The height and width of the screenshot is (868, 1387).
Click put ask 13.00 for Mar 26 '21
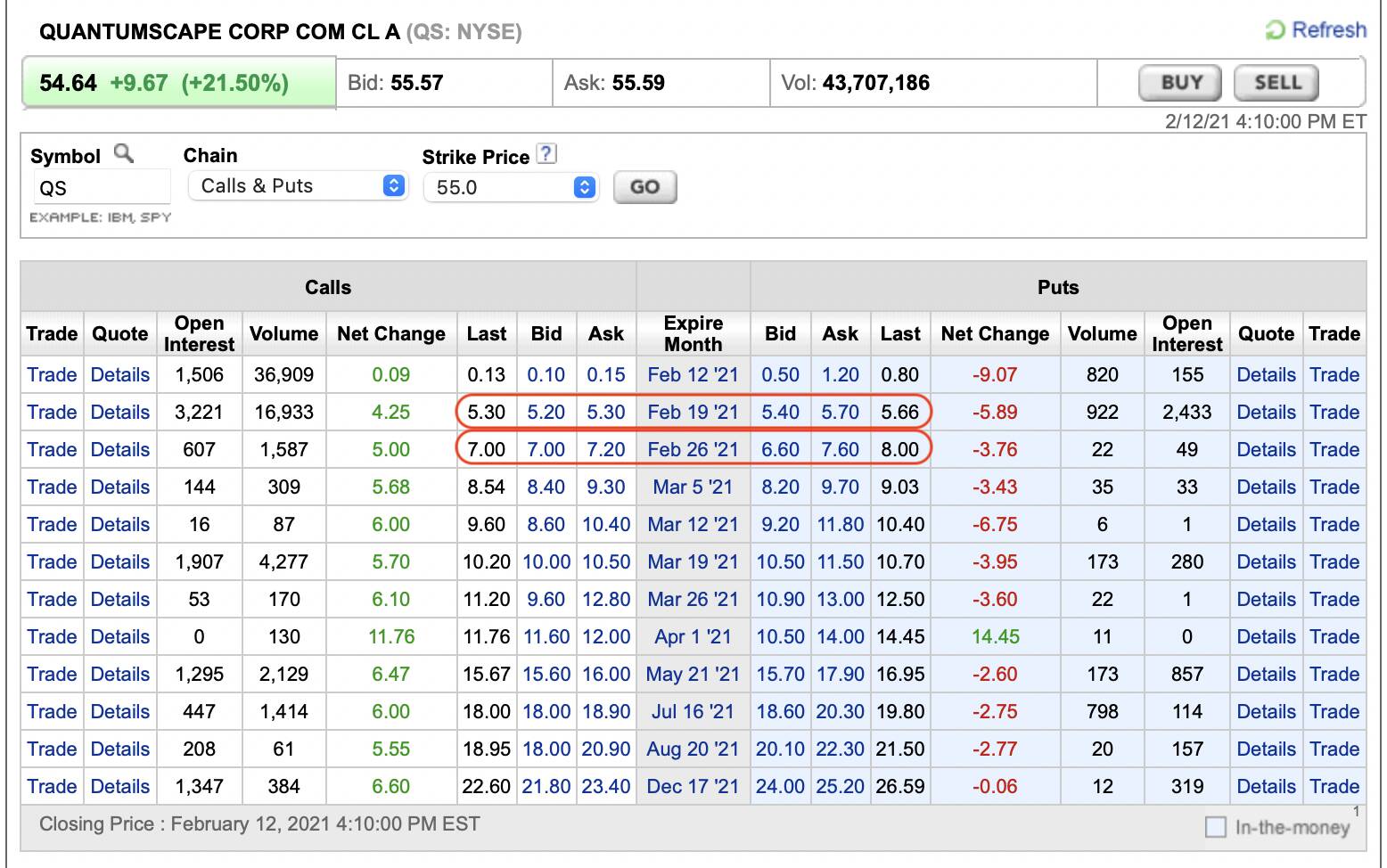coord(840,599)
